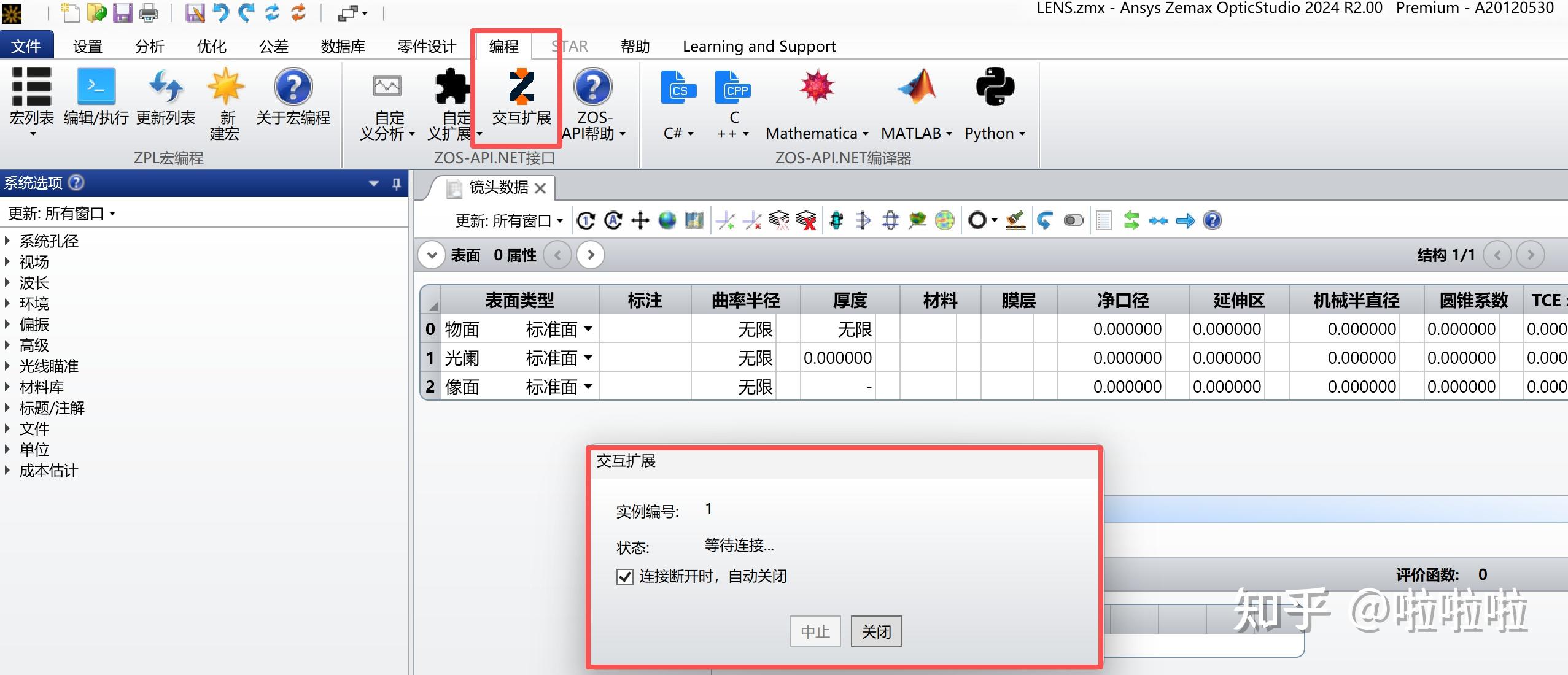
Task: Click the 中止 button in dialog
Action: coord(814,631)
